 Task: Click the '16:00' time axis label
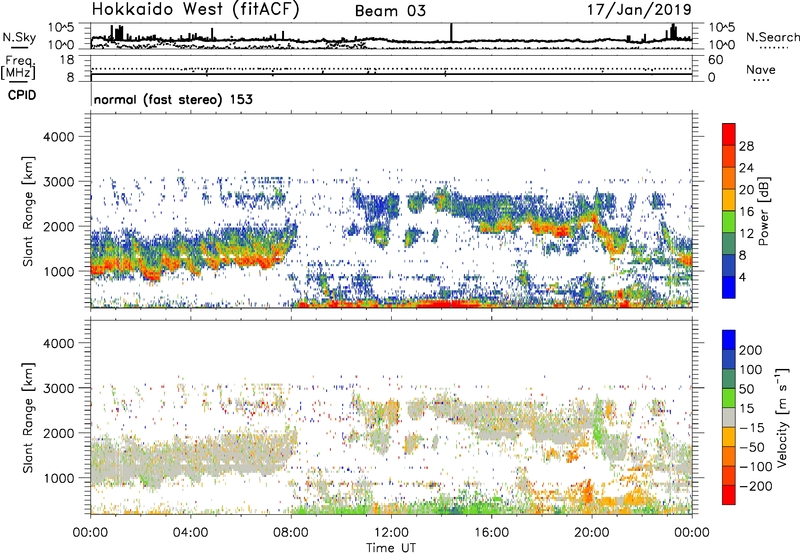pos(491,533)
